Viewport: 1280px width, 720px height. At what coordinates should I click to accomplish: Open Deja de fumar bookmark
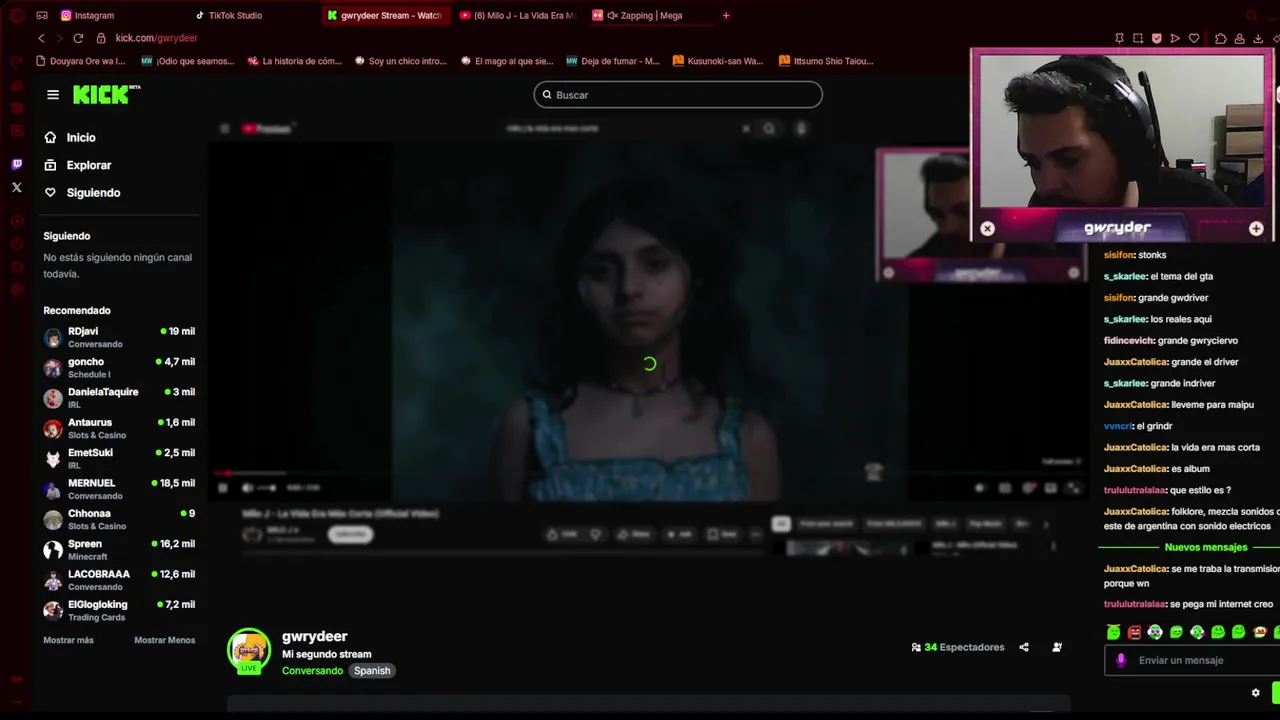click(613, 61)
